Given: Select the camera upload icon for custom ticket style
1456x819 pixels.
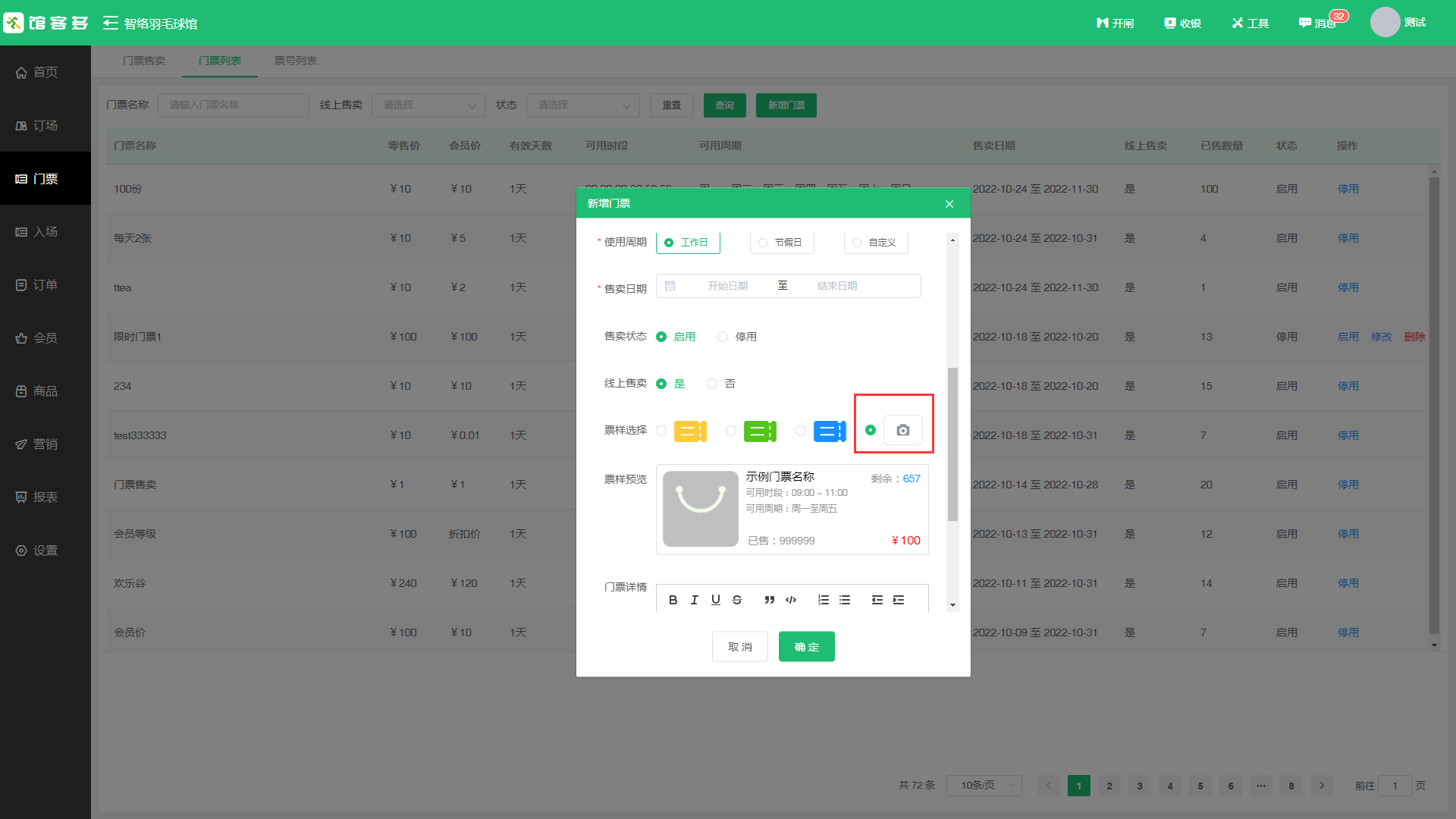Looking at the screenshot, I should coord(903,430).
